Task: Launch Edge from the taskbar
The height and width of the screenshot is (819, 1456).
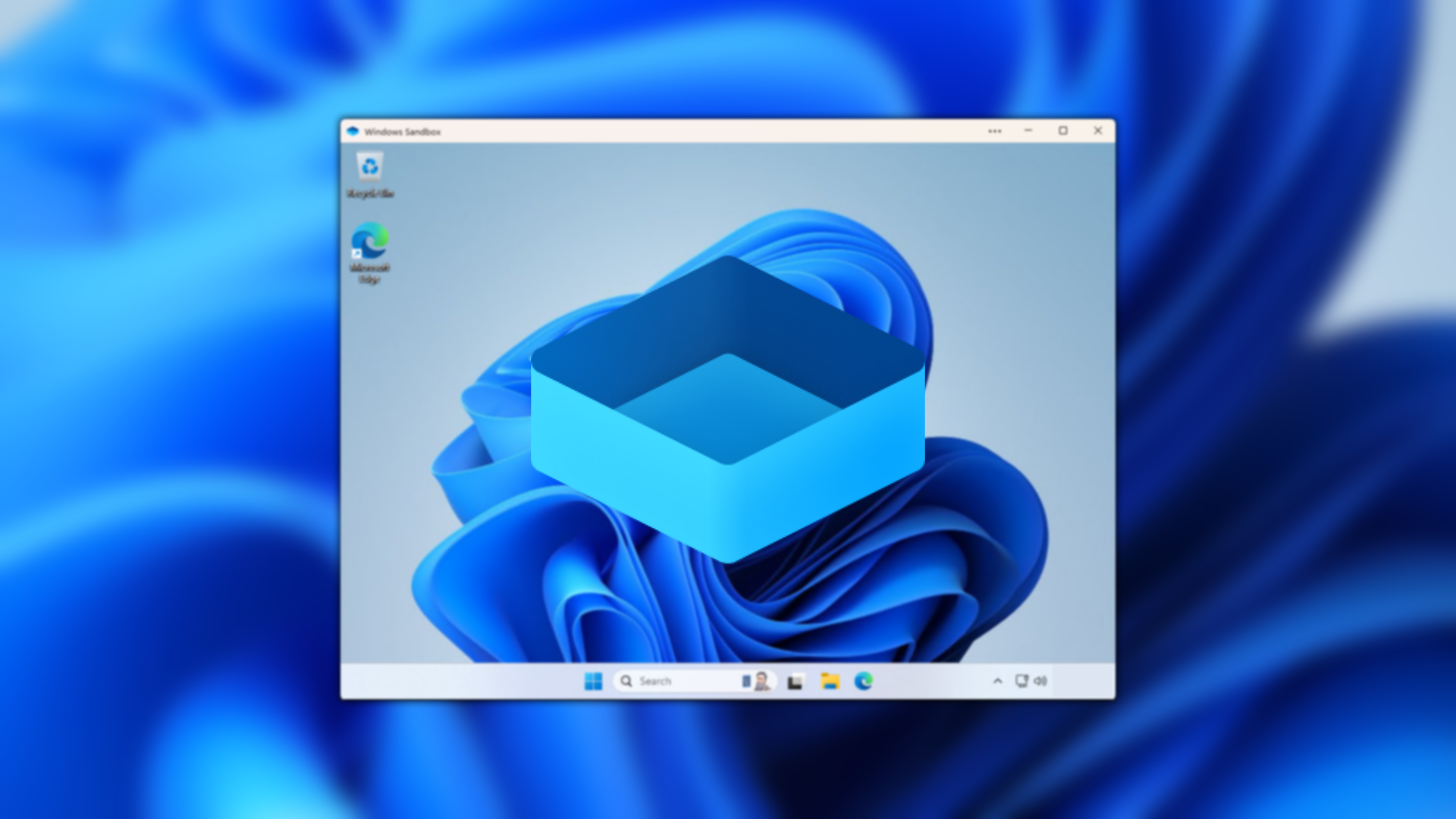Action: 864,681
